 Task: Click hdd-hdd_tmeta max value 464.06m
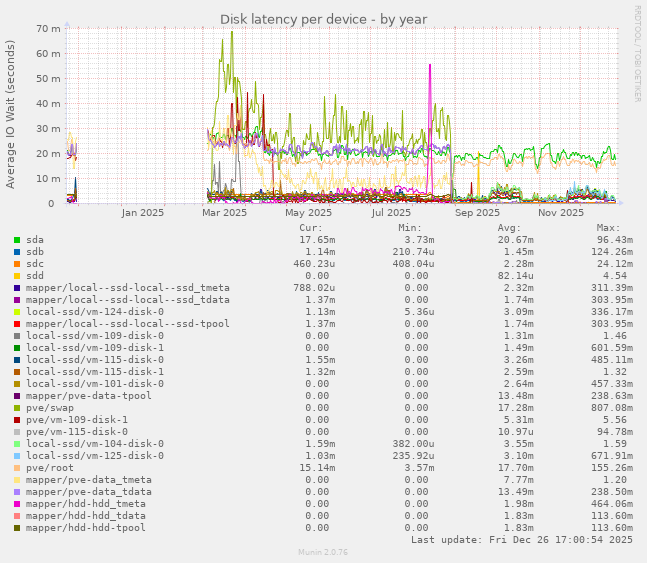click(x=612, y=504)
